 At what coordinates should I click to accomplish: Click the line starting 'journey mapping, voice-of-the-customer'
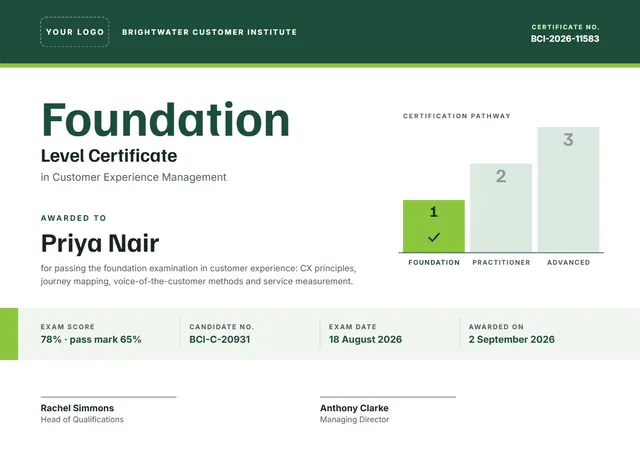click(197, 282)
